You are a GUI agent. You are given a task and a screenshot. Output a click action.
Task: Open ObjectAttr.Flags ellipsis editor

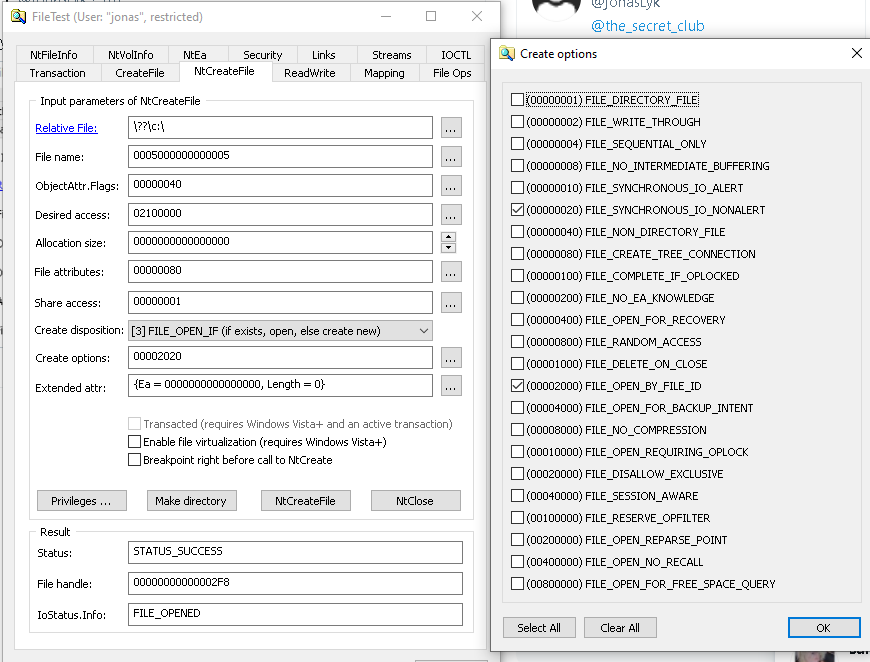(451, 185)
